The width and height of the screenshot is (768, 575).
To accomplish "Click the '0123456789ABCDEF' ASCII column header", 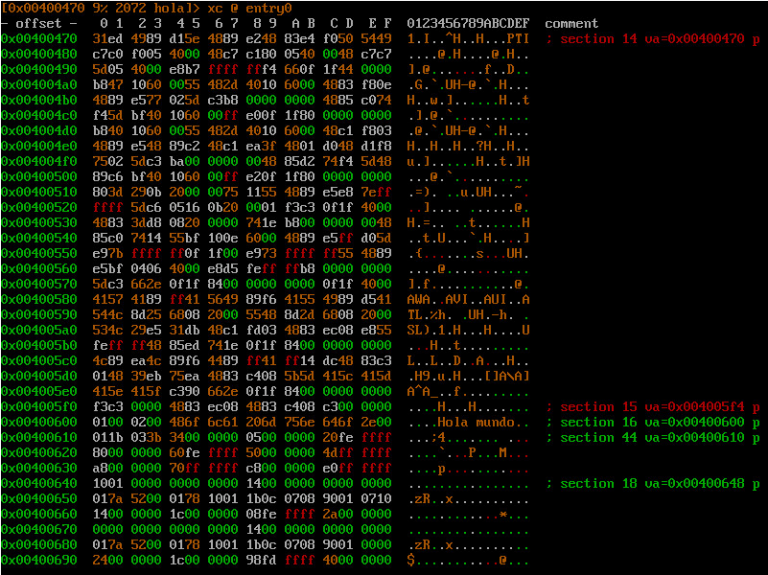I will pos(469,23).
